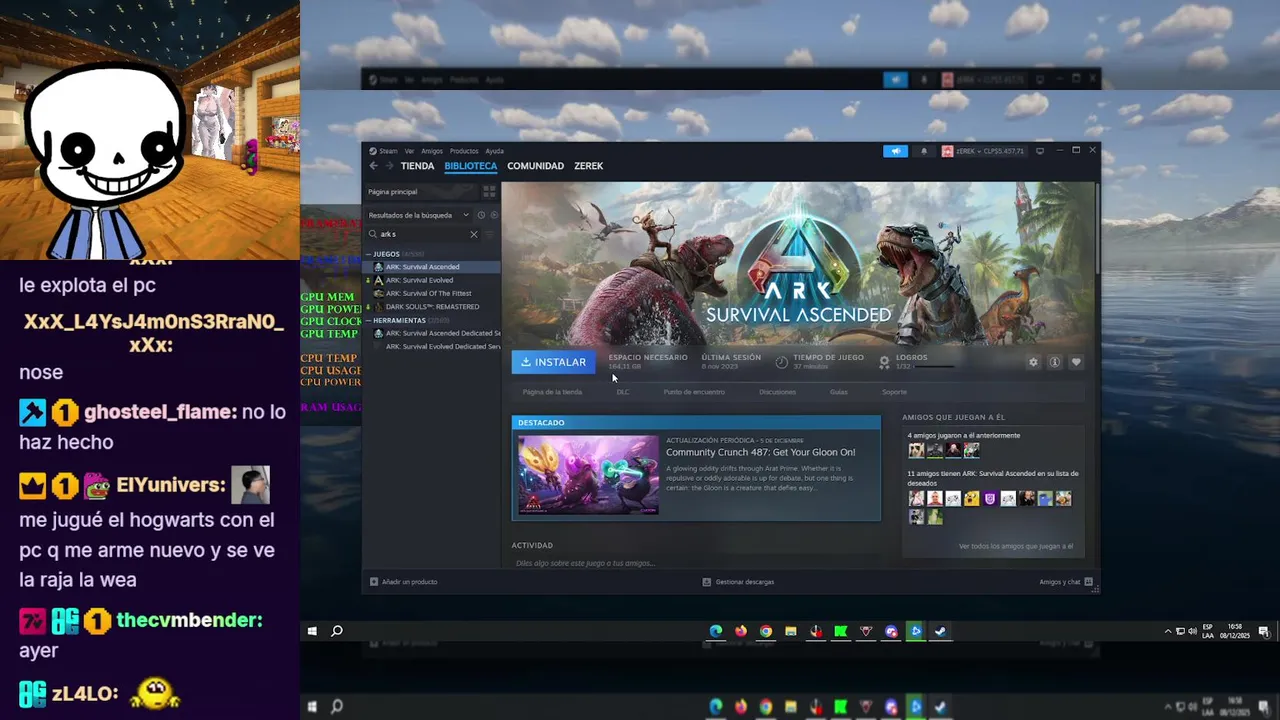Click the blue INSTALAR button
The width and height of the screenshot is (1280, 720).
click(553, 362)
